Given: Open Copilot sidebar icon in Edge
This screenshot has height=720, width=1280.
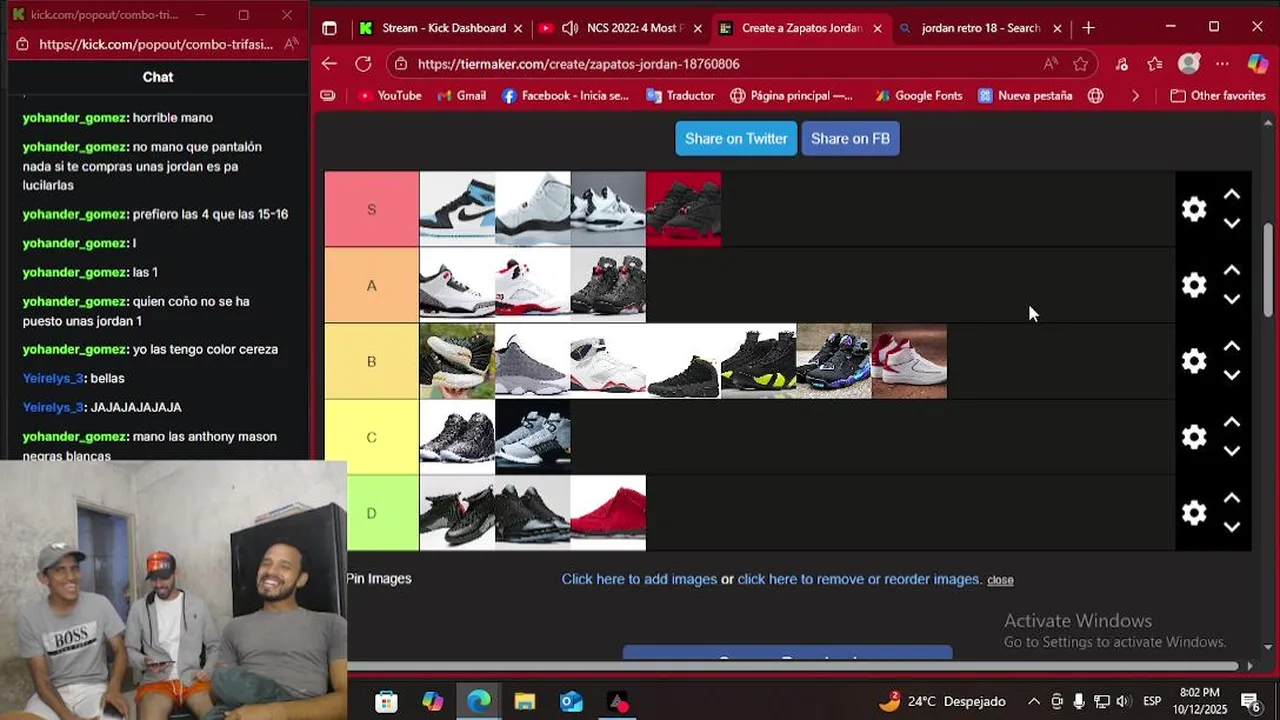Looking at the screenshot, I should 1258,64.
